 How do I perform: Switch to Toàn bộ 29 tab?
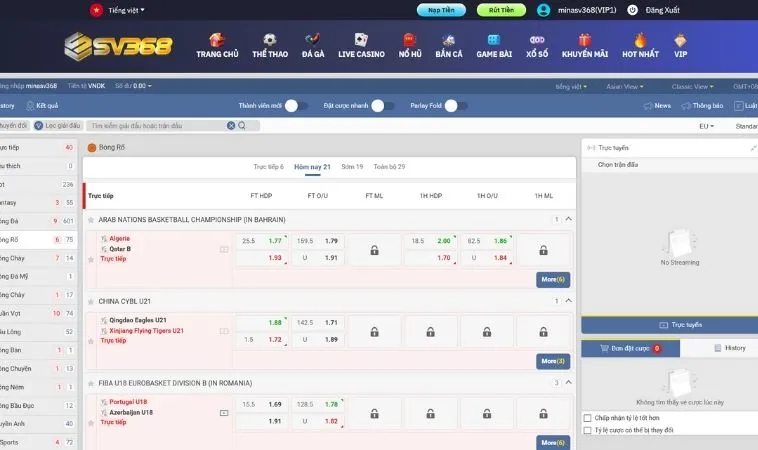[x=389, y=167]
